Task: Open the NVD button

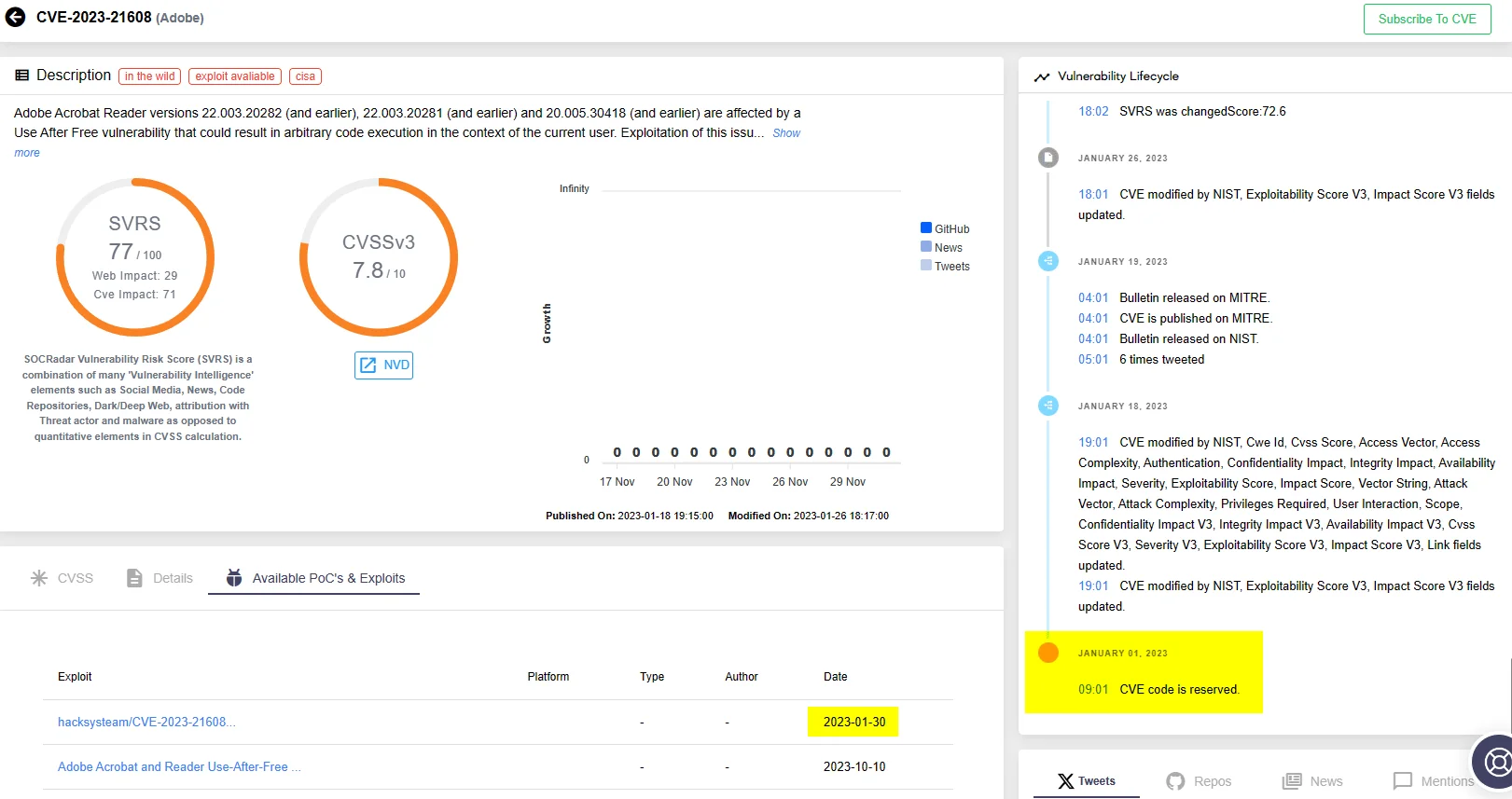Action: [x=383, y=365]
